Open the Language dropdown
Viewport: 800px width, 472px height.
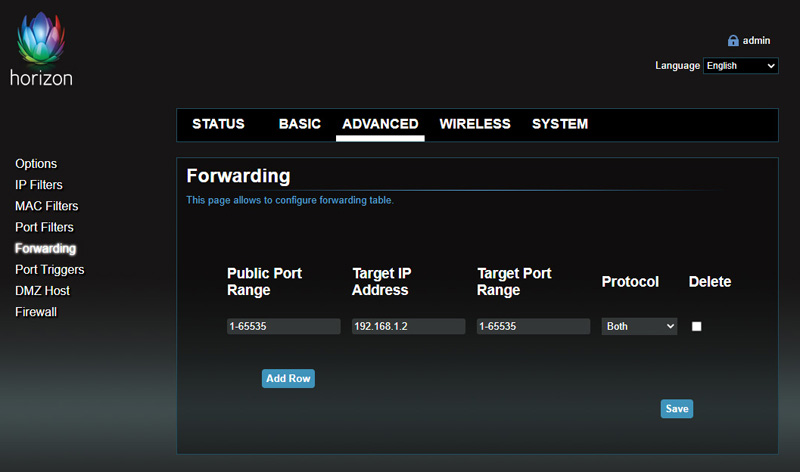[740, 66]
